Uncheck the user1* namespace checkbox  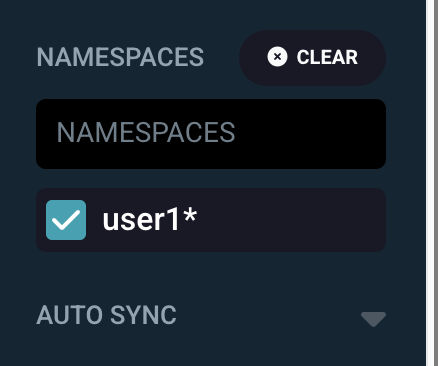(66, 220)
